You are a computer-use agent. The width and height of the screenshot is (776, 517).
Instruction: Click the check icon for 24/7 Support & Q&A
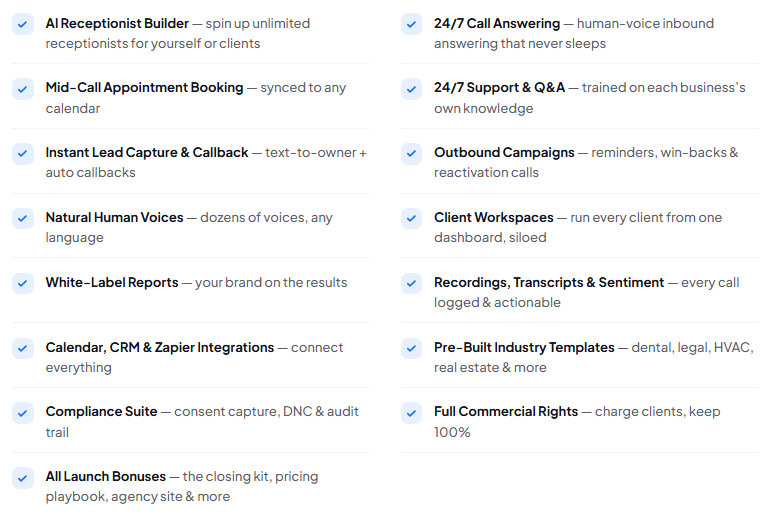click(x=411, y=89)
